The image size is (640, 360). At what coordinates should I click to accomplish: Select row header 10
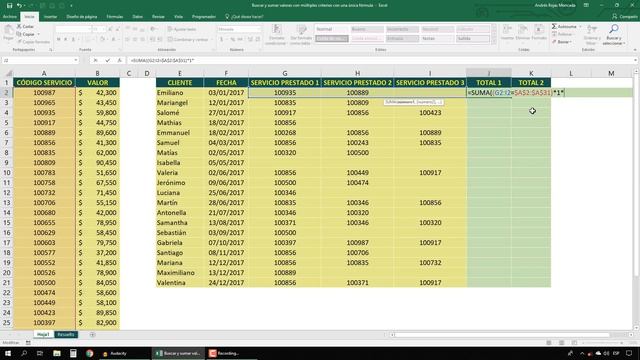click(x=7, y=173)
